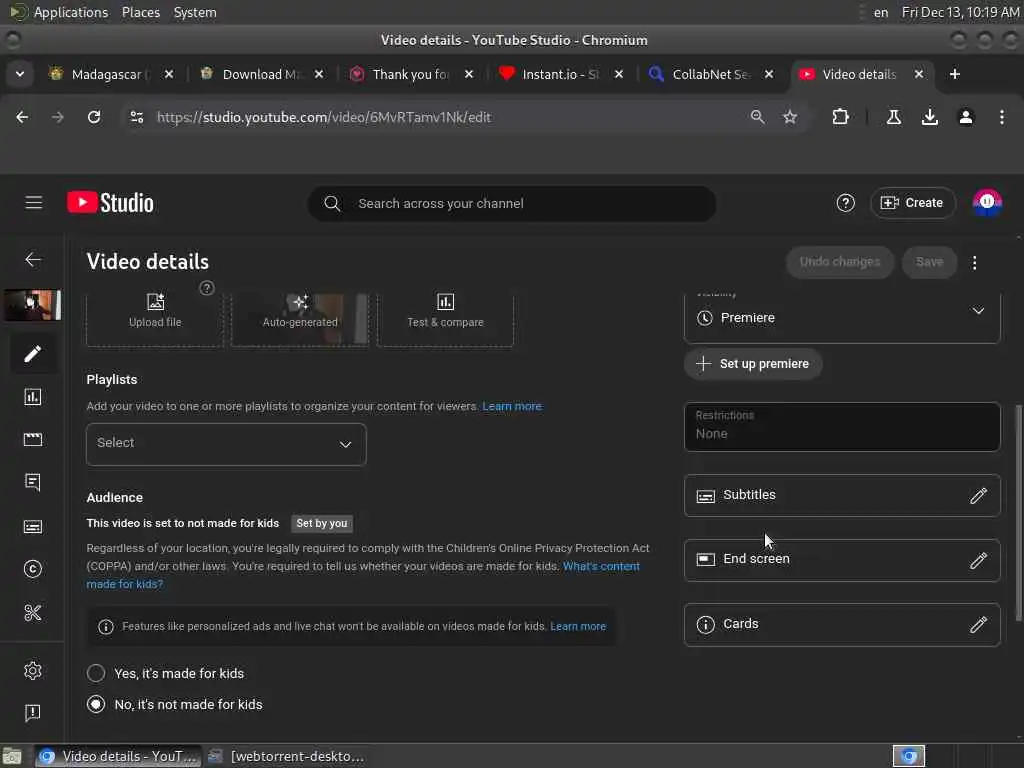Open the browser extensions puzzle icon

point(840,117)
